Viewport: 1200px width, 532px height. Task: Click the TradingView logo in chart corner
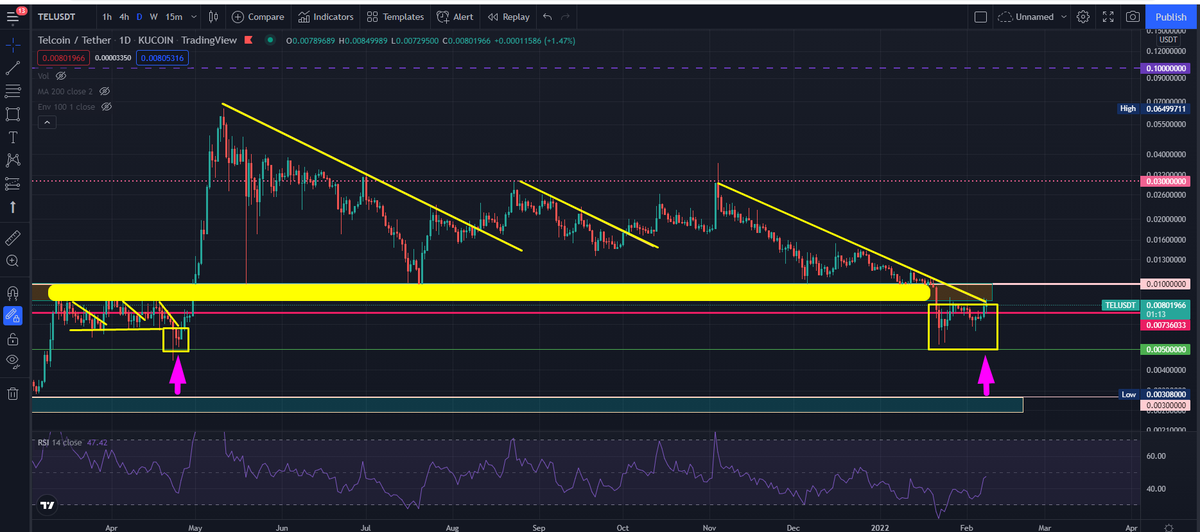tap(45, 507)
